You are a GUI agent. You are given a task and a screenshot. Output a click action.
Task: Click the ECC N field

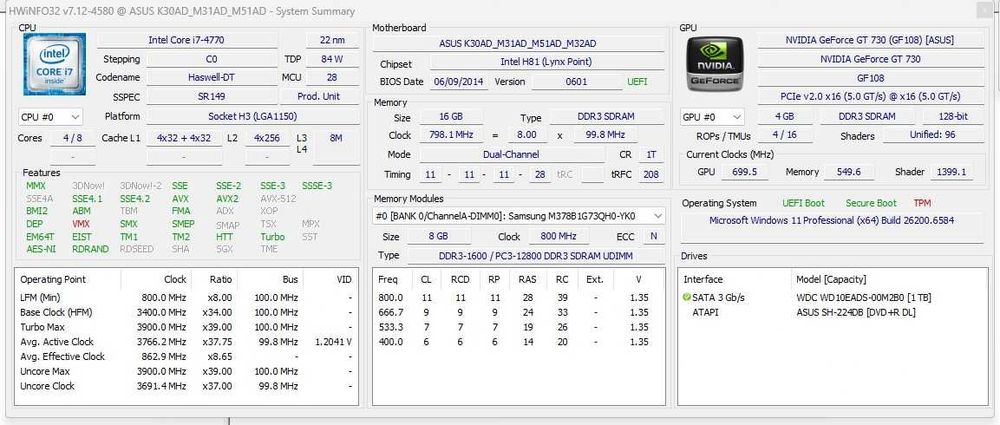tap(653, 236)
